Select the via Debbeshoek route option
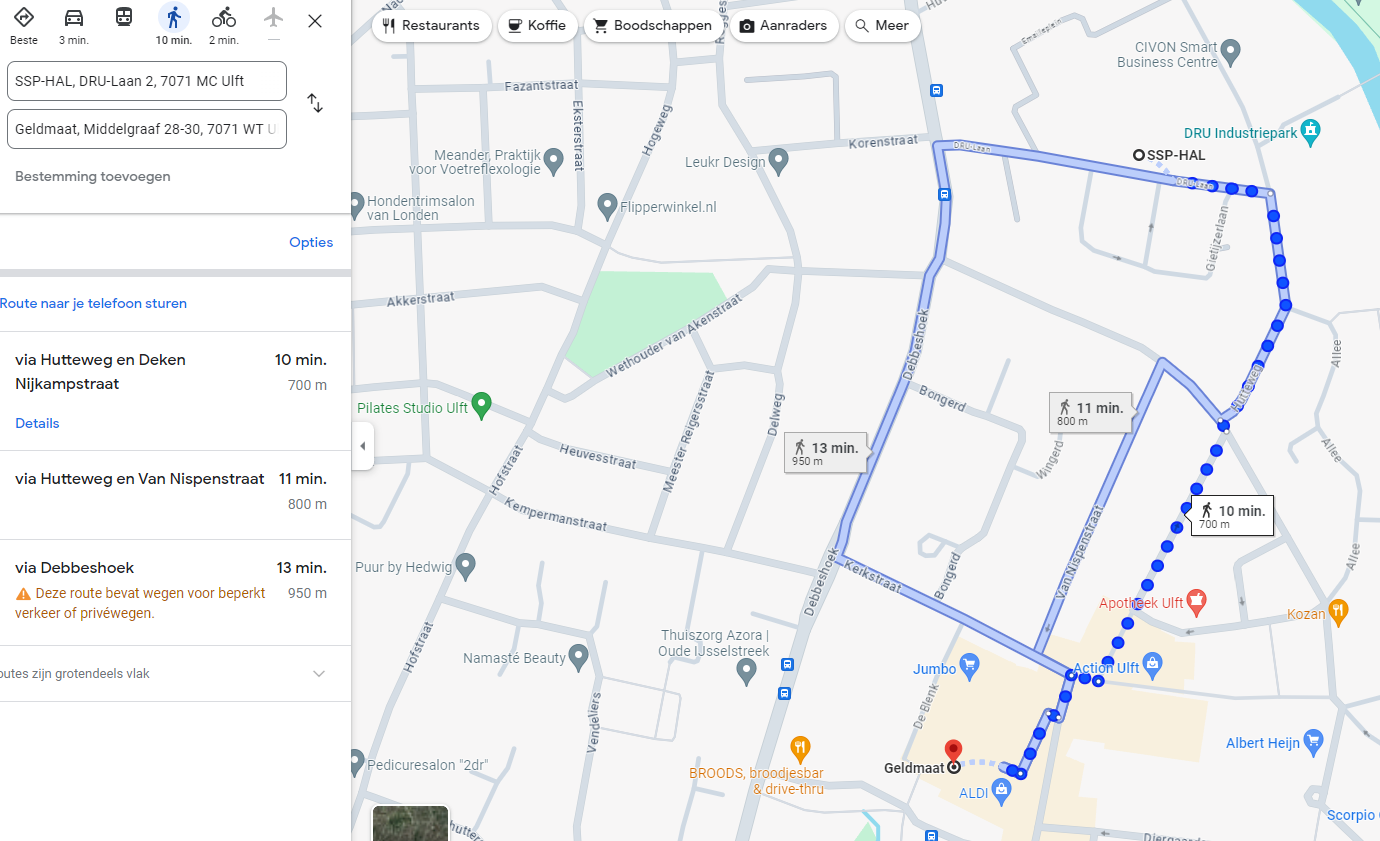 (x=175, y=592)
